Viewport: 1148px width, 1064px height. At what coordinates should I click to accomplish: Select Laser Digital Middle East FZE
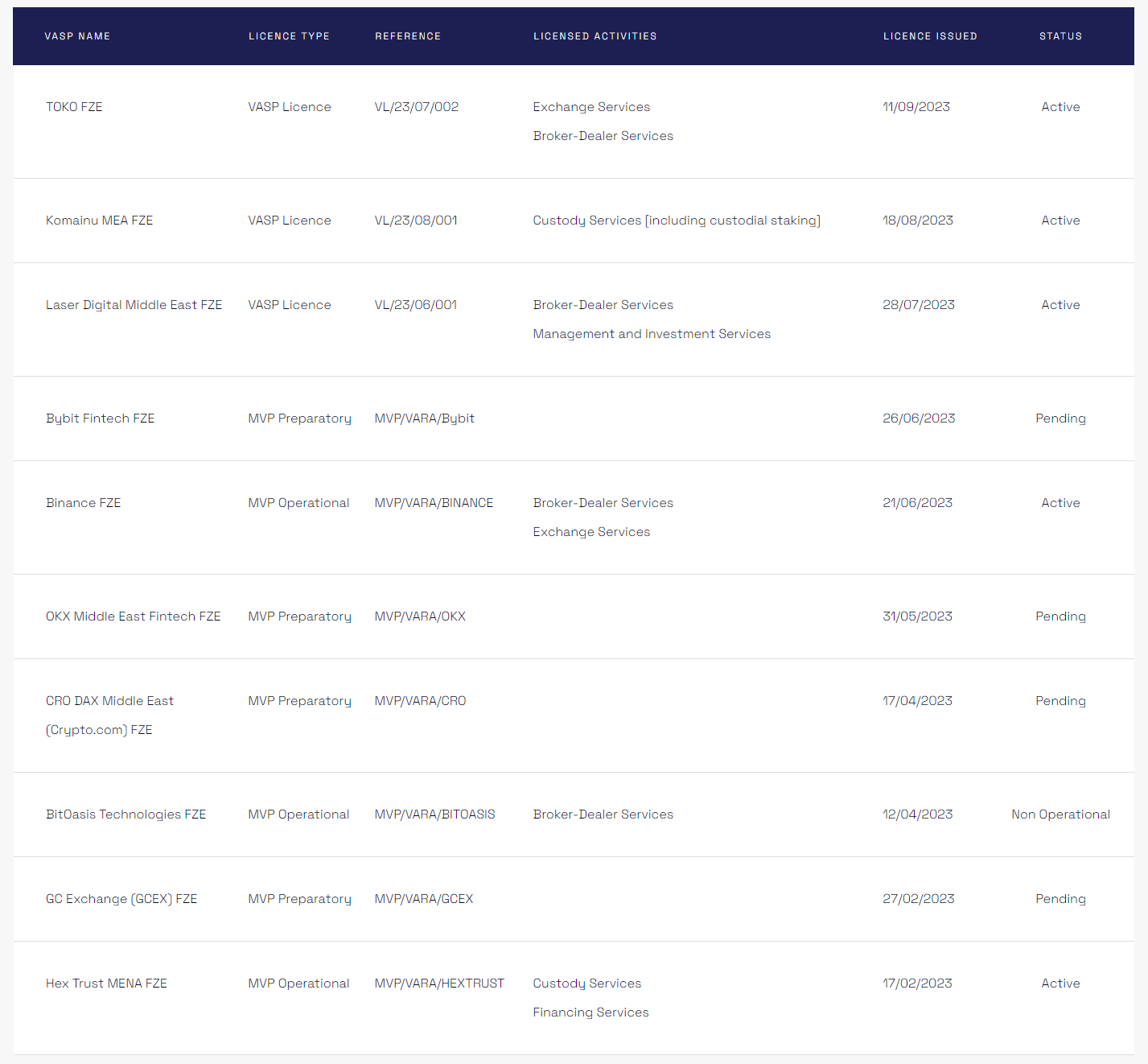(134, 305)
